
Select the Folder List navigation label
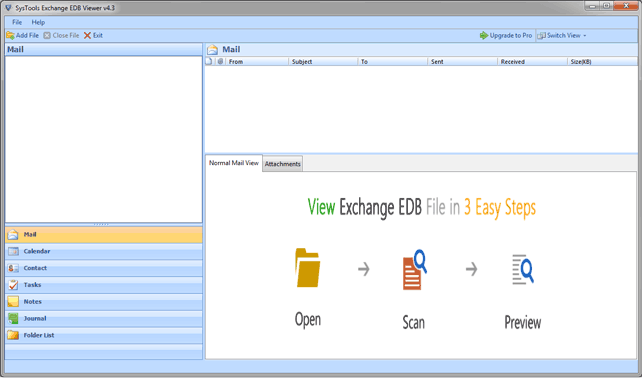[39, 335]
